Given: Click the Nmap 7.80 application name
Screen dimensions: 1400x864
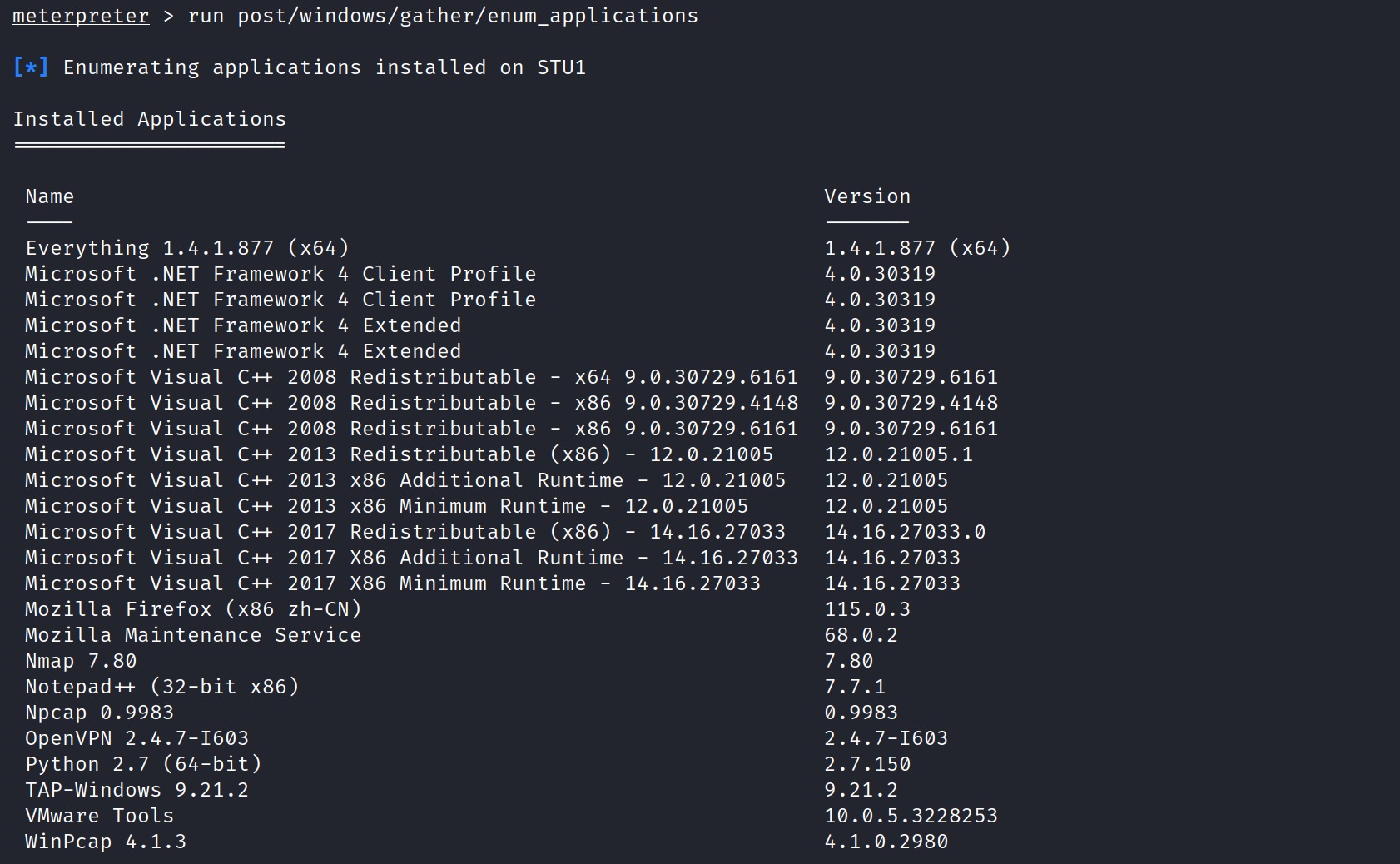Looking at the screenshot, I should click(81, 661).
